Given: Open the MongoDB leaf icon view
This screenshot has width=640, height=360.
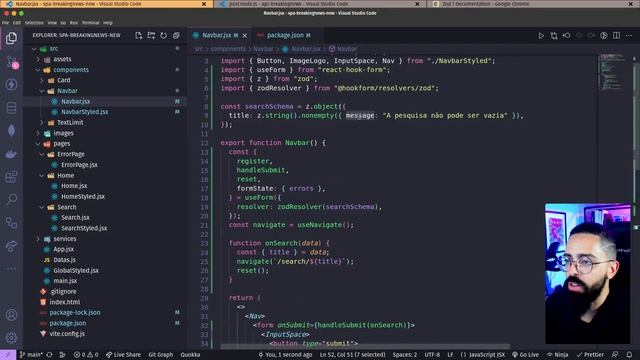Looking at the screenshot, I should point(11,131).
